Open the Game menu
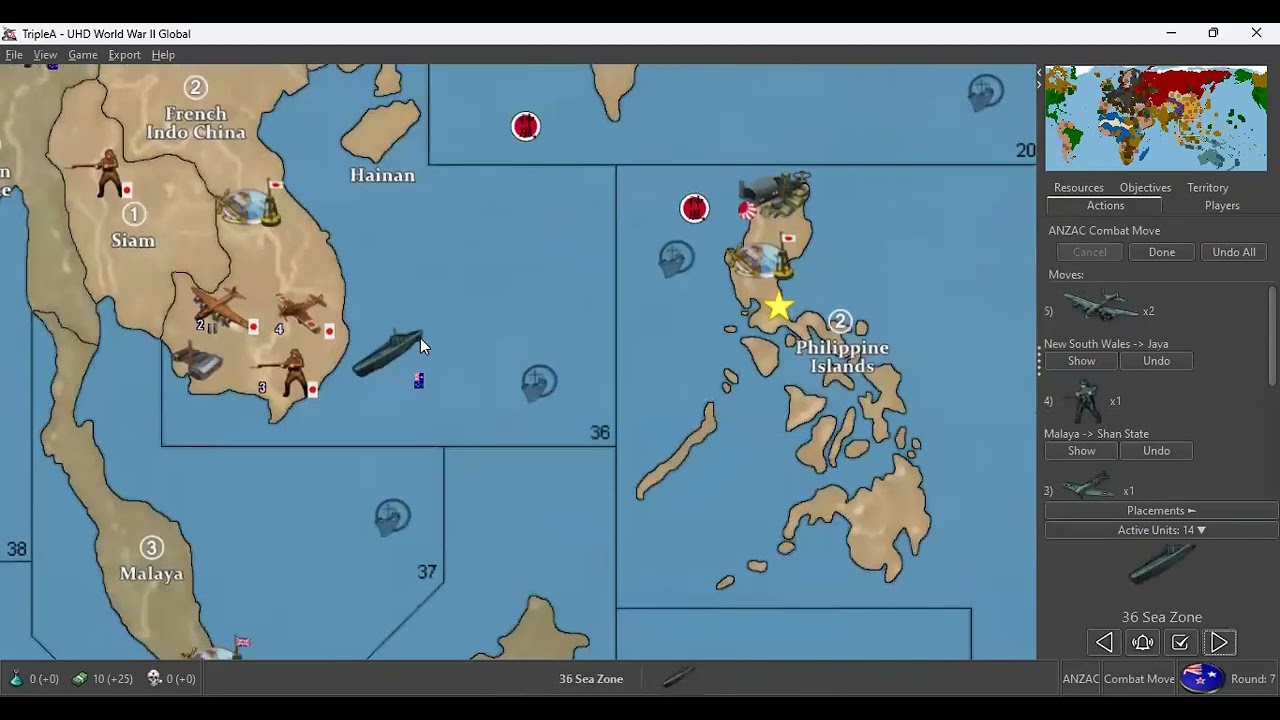This screenshot has height=720, width=1280. pos(82,55)
